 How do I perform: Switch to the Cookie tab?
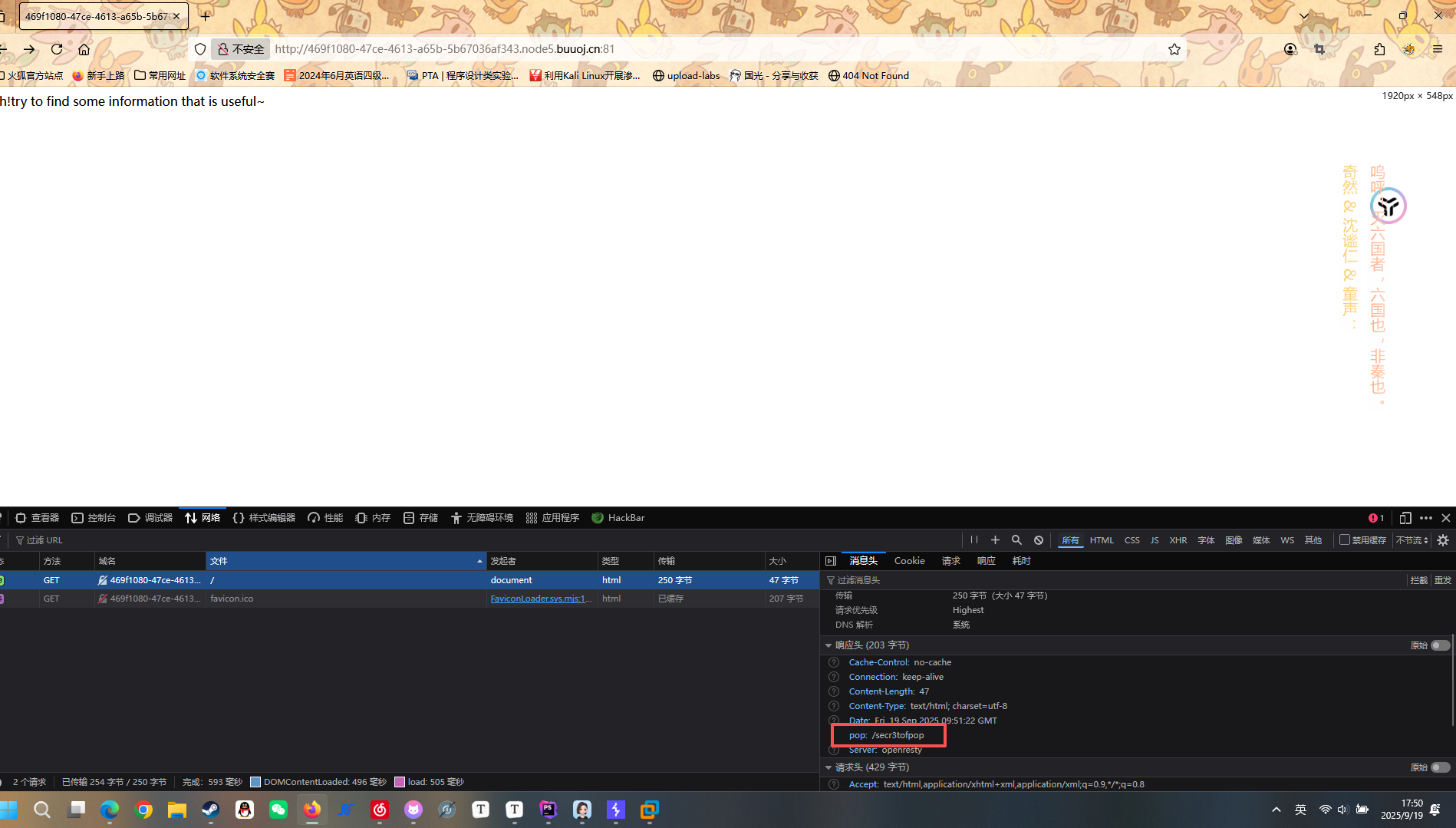pyautogui.click(x=909, y=561)
